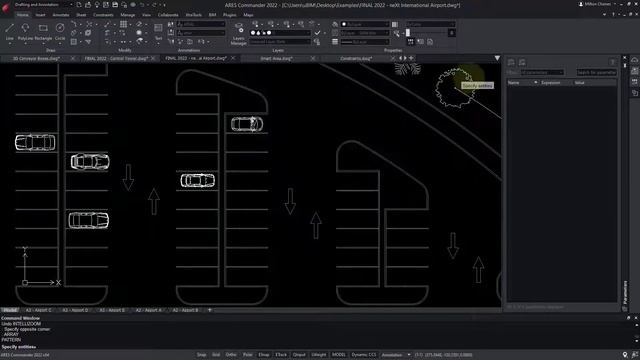Toggle Grid in the status bar
Screen dimensions: 640x360
(216, 355)
